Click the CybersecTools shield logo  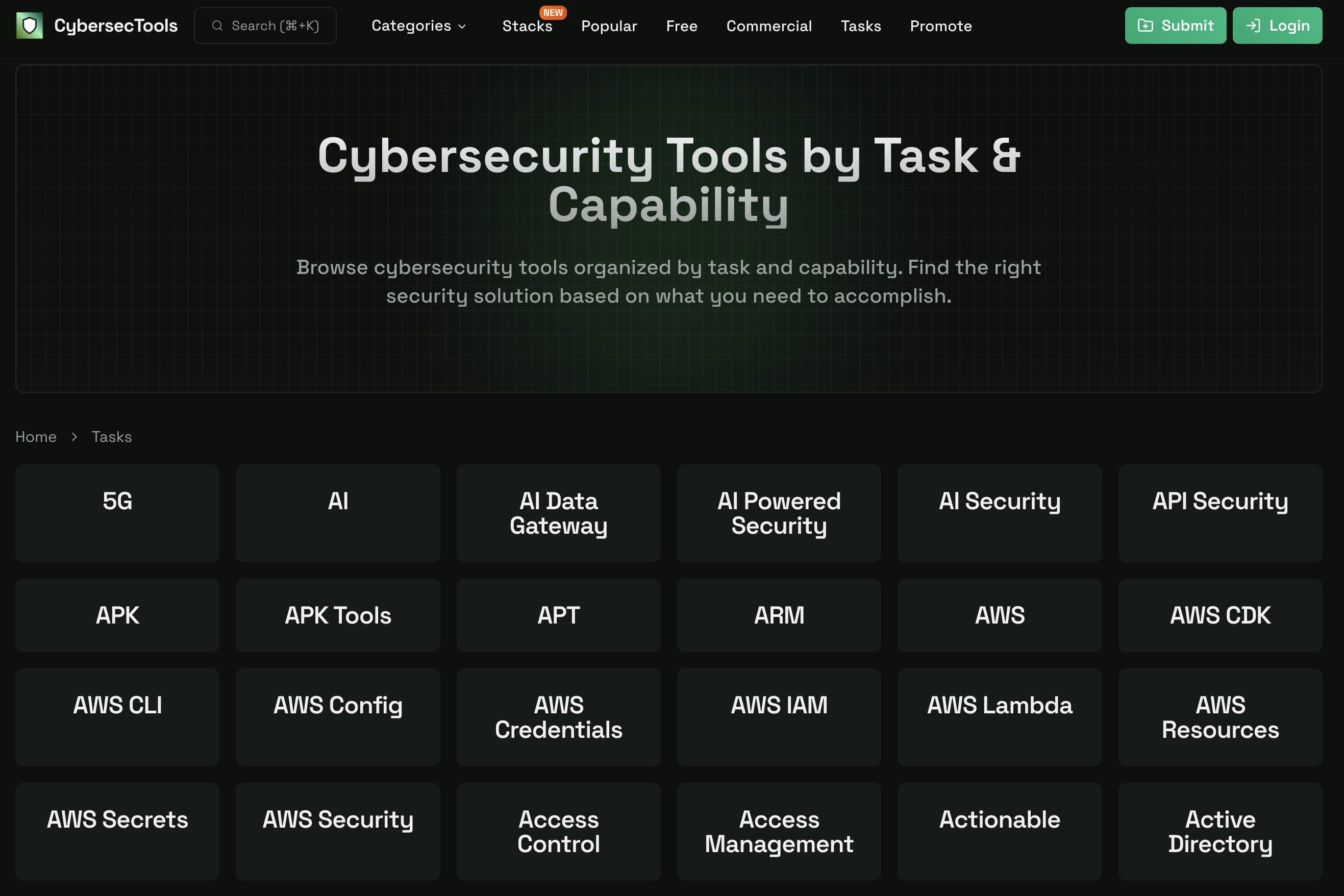click(30, 25)
